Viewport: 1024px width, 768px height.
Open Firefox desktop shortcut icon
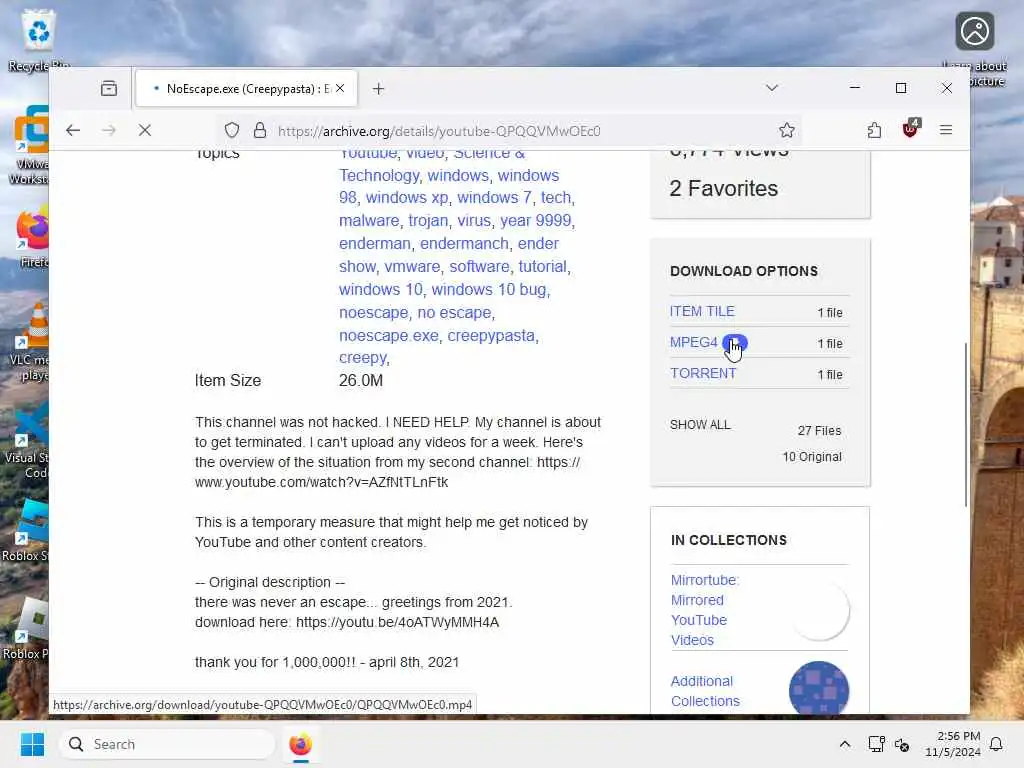33,236
